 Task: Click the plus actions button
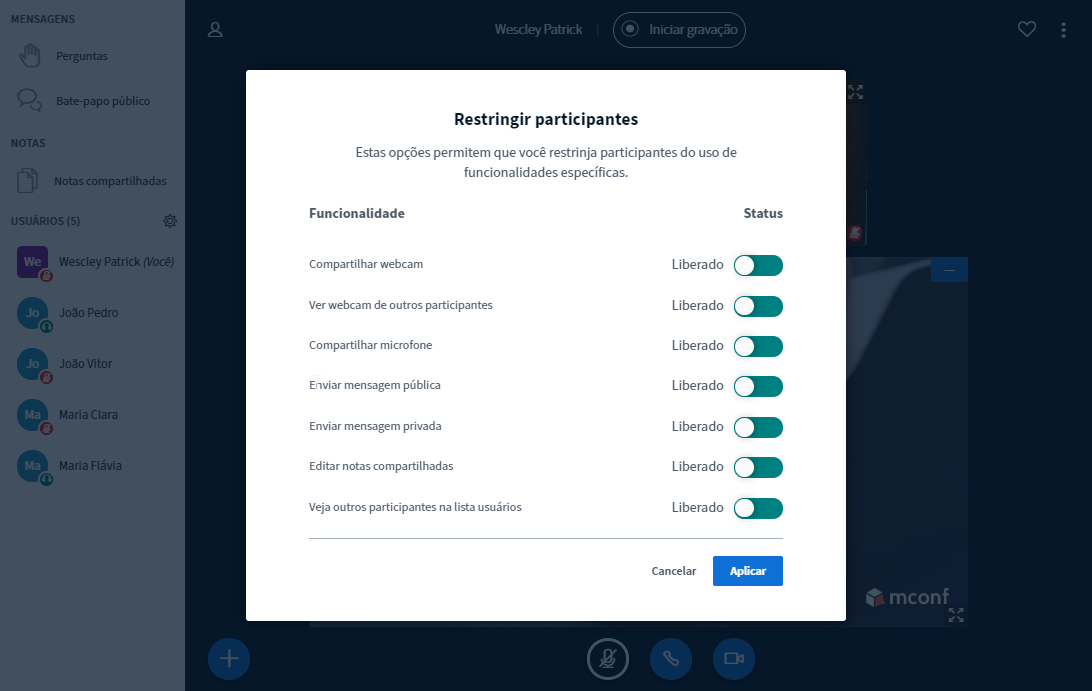pos(229,658)
